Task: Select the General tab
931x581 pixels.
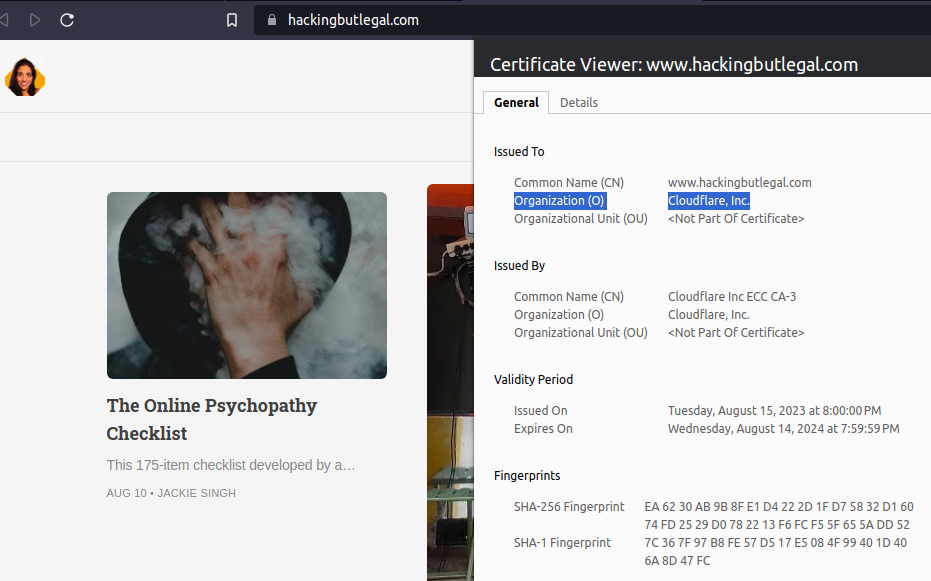Action: click(516, 103)
